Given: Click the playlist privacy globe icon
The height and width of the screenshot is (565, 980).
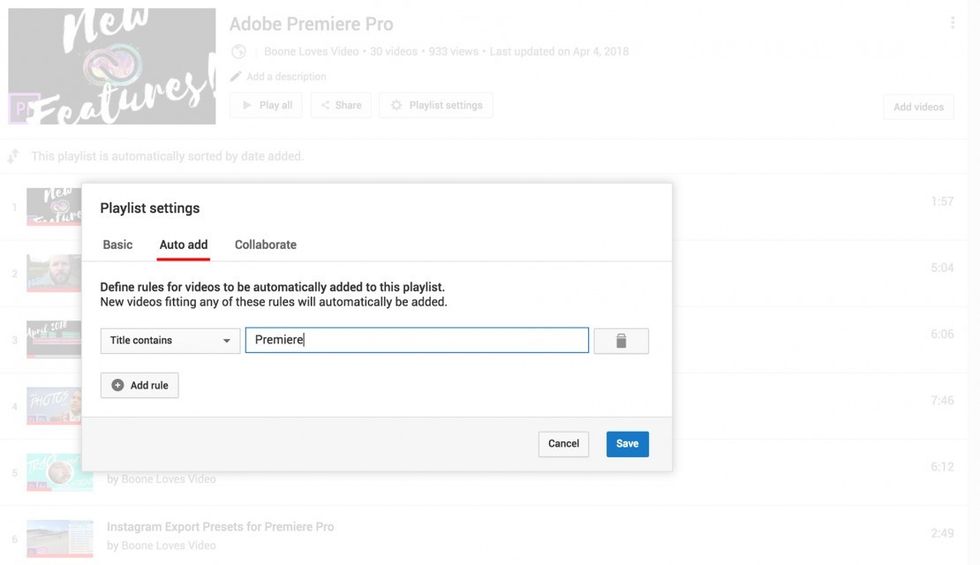Looking at the screenshot, I should point(238,52).
